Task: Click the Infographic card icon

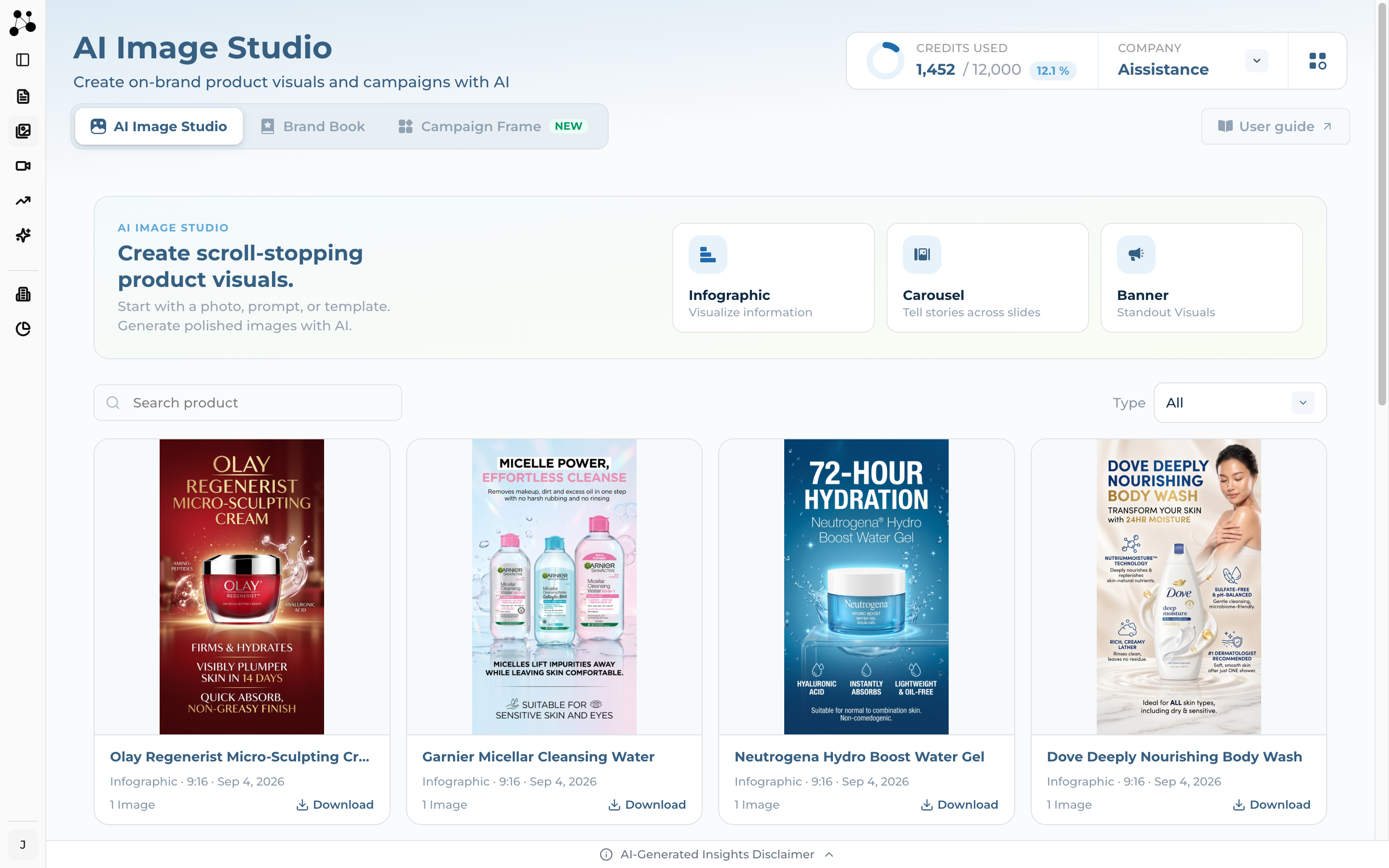Action: coord(708,254)
